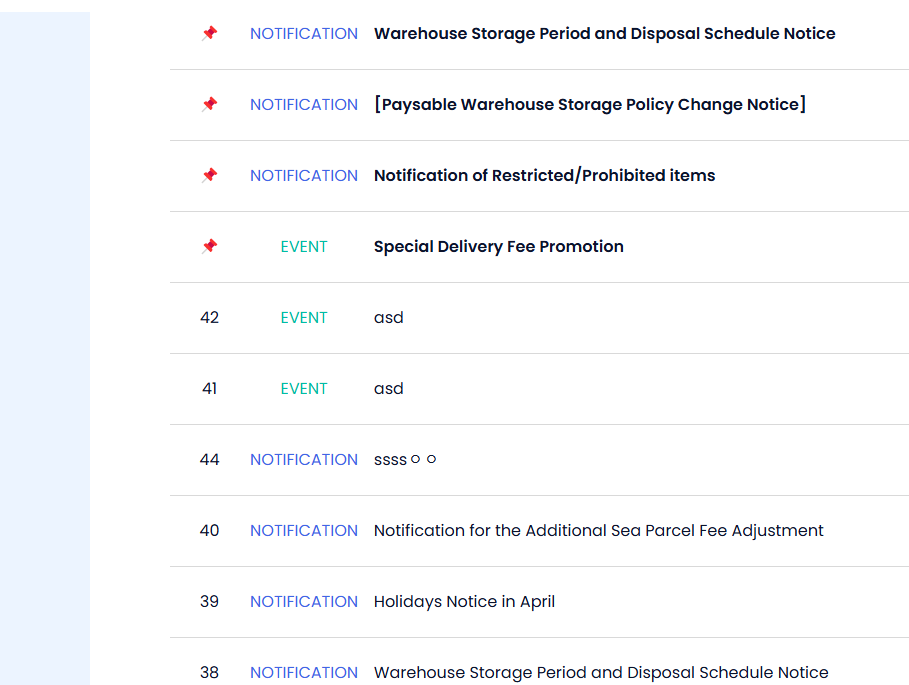The height and width of the screenshot is (685, 909).
Task: Open the ssss post numbered 44
Action: click(x=405, y=460)
